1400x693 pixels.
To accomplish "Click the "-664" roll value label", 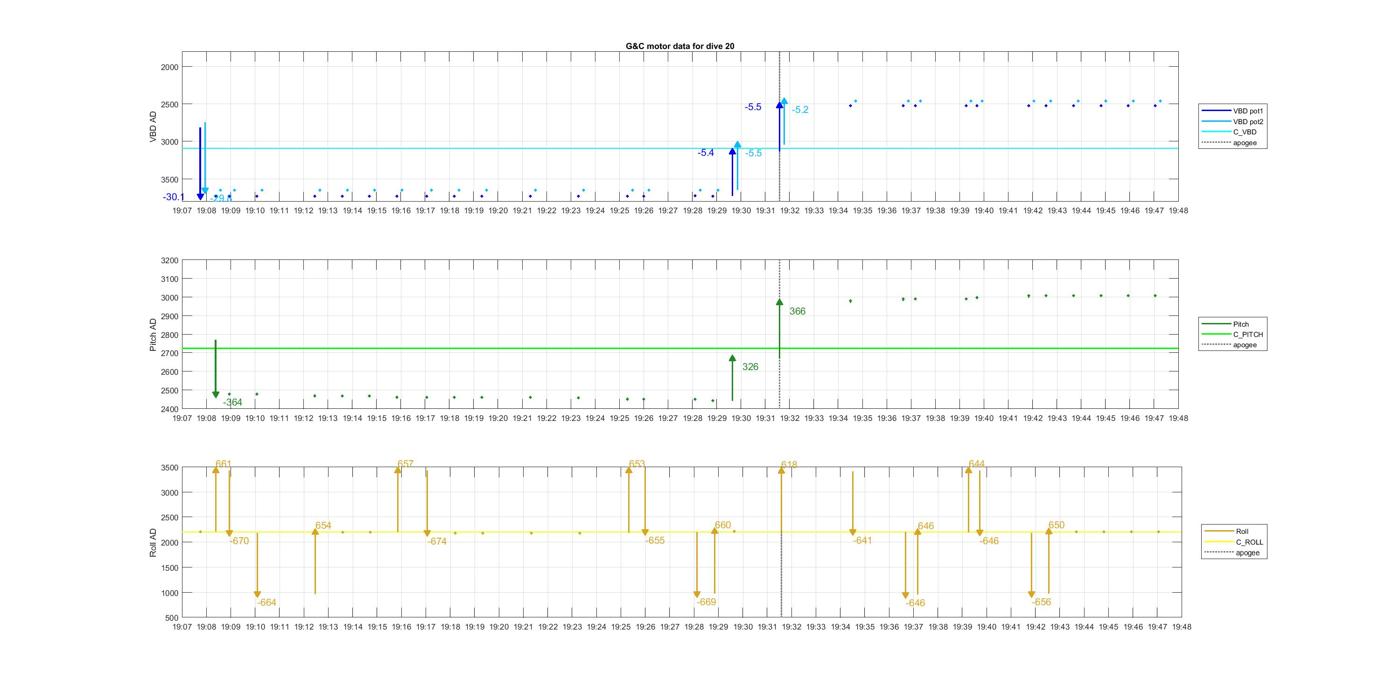I will [266, 603].
